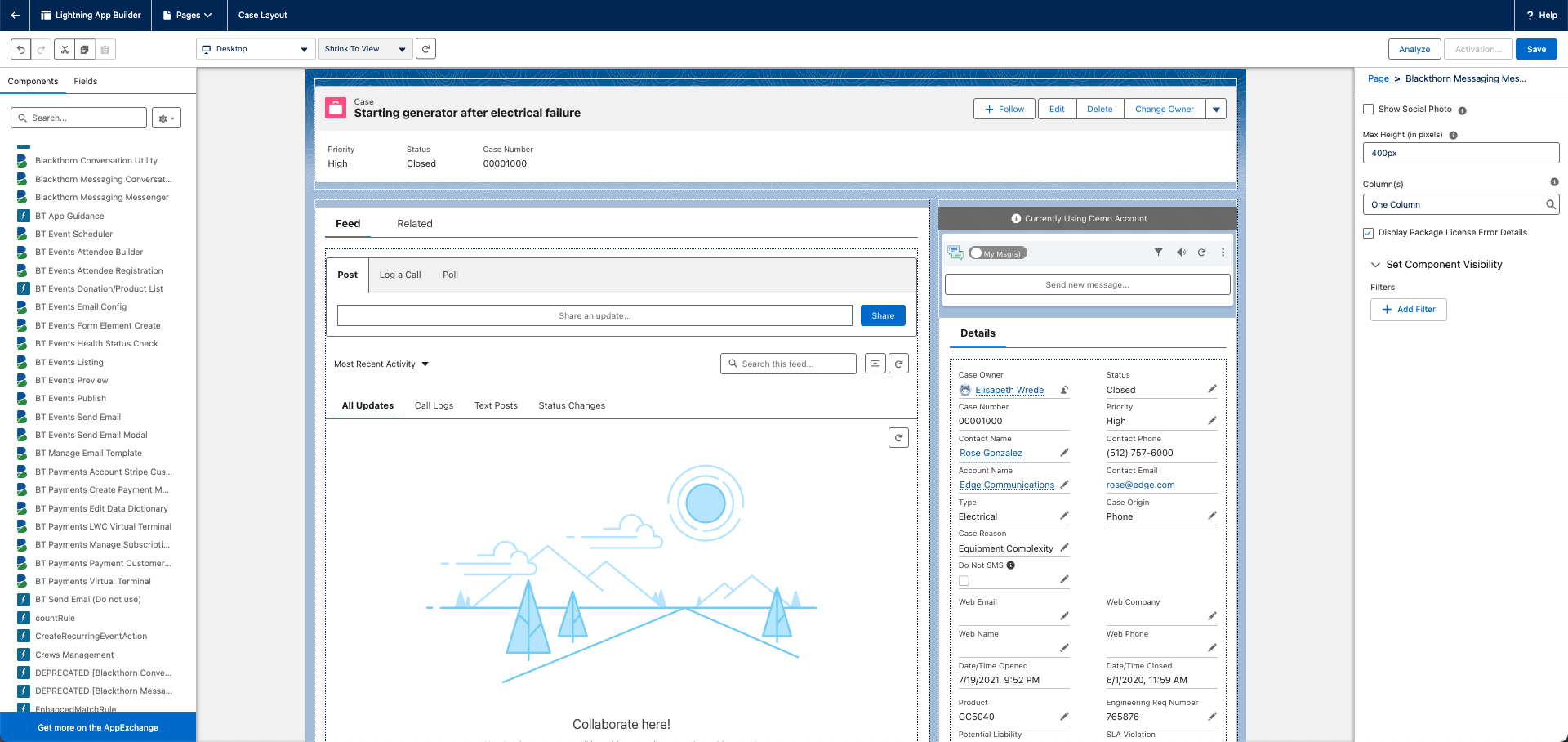
Task: Select BT Payments Virtual Terminal component
Action: click(93, 582)
